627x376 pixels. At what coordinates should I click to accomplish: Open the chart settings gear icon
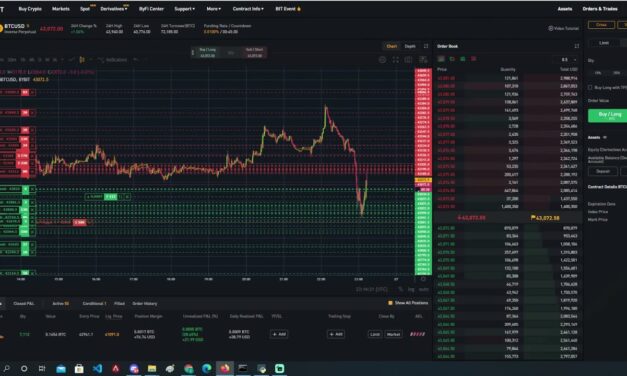[382, 60]
